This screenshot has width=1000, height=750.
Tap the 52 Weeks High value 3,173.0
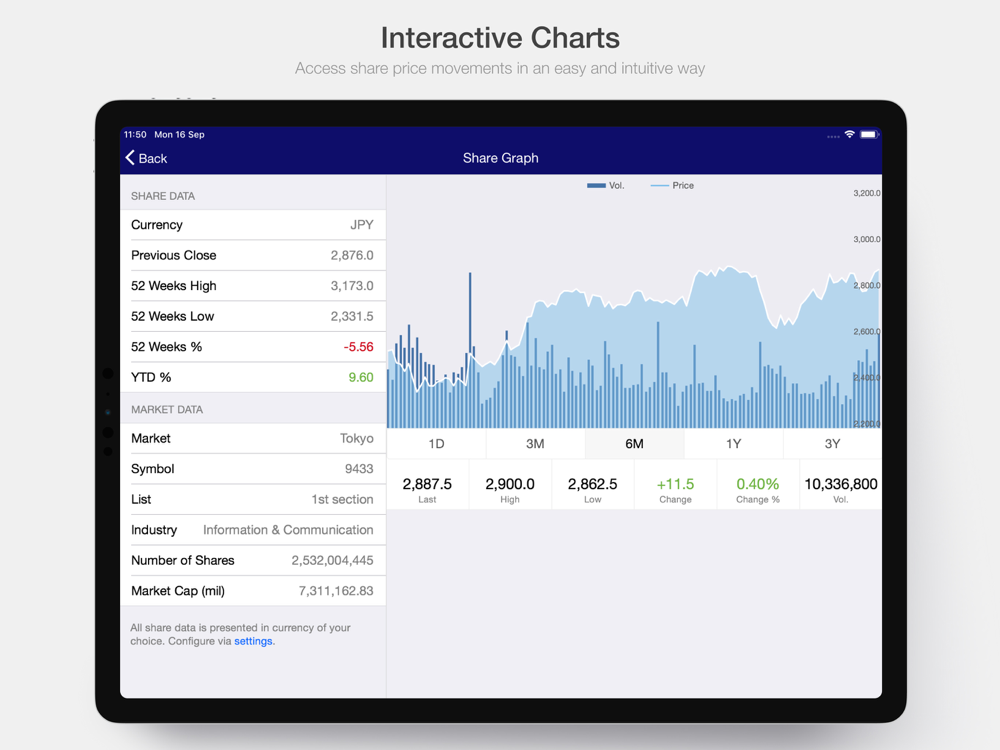pos(352,286)
